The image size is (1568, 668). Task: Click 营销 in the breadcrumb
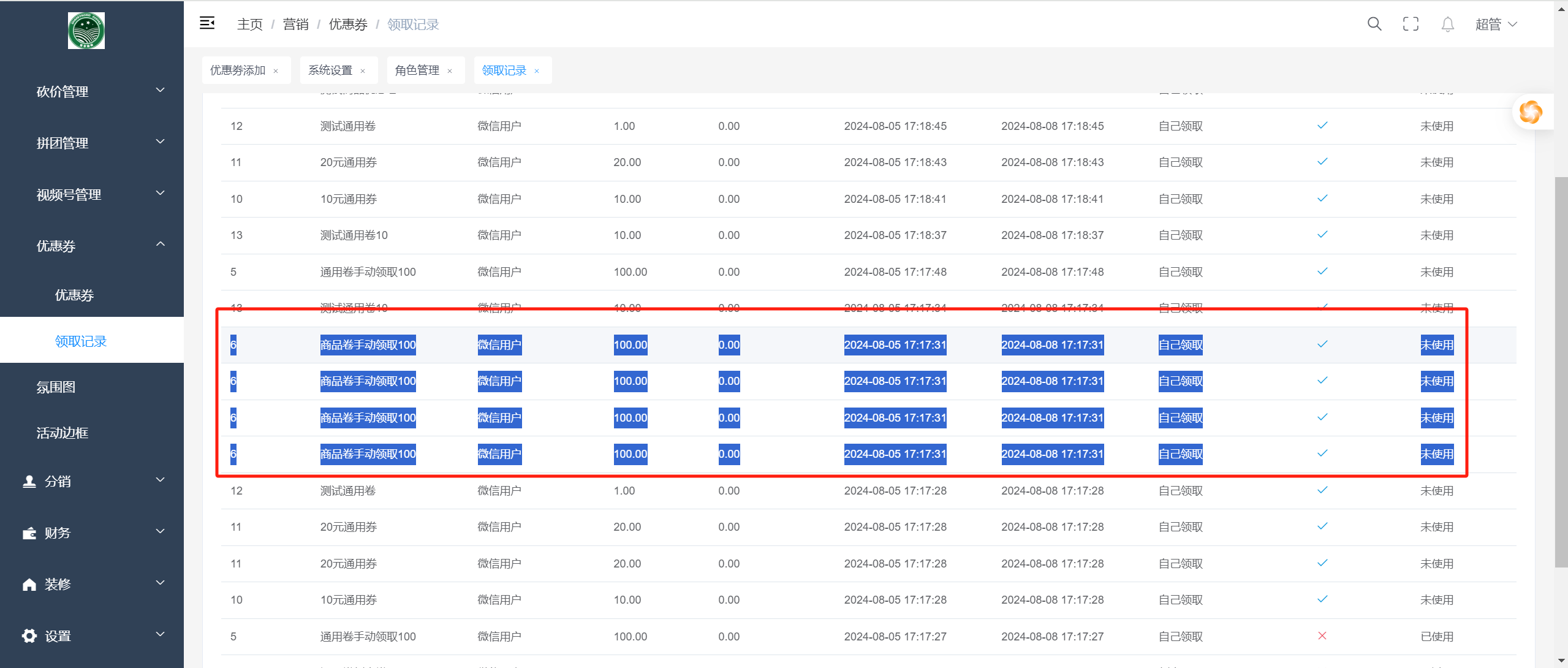[296, 25]
